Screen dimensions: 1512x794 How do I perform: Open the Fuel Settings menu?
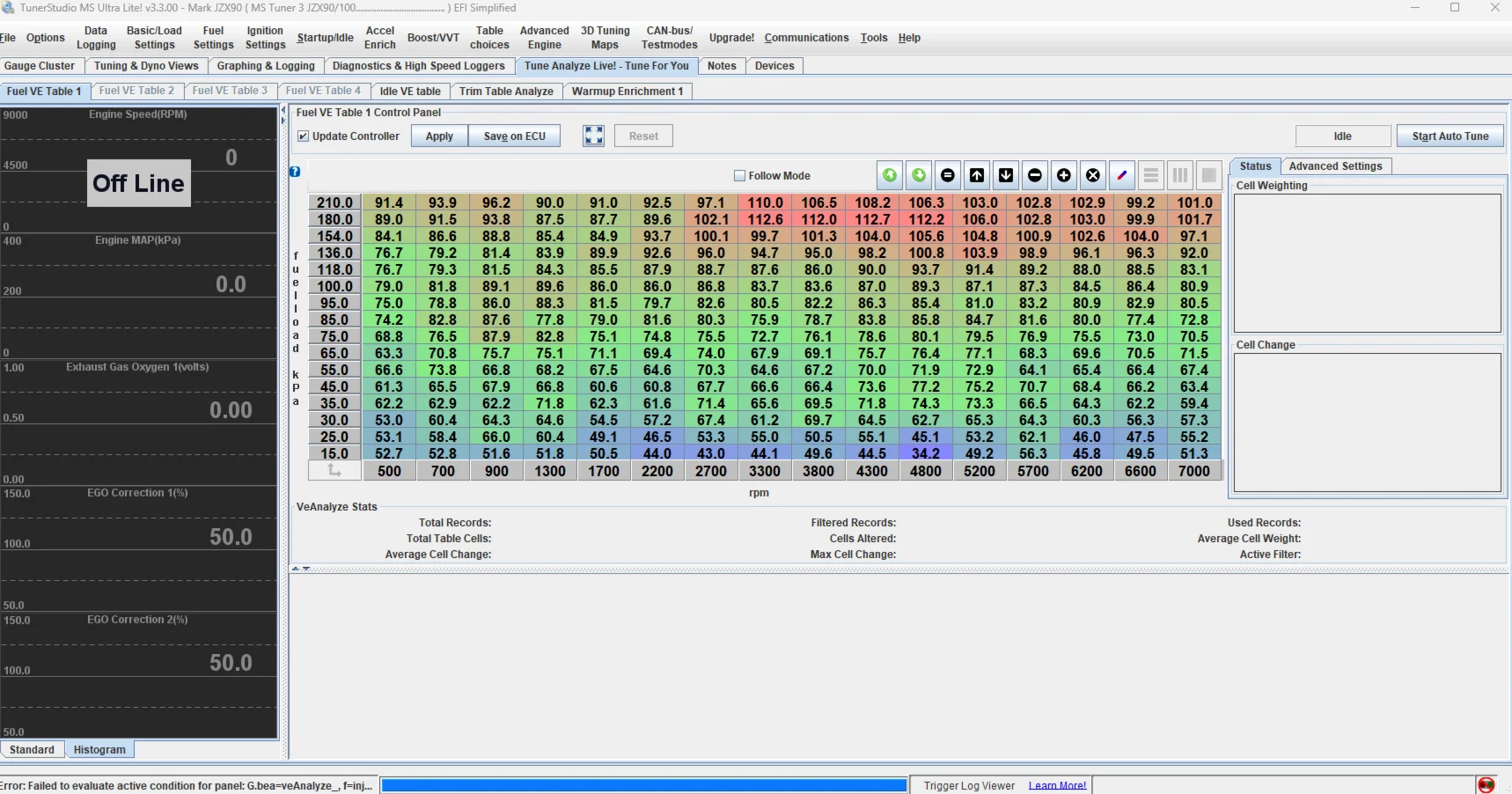pos(213,38)
